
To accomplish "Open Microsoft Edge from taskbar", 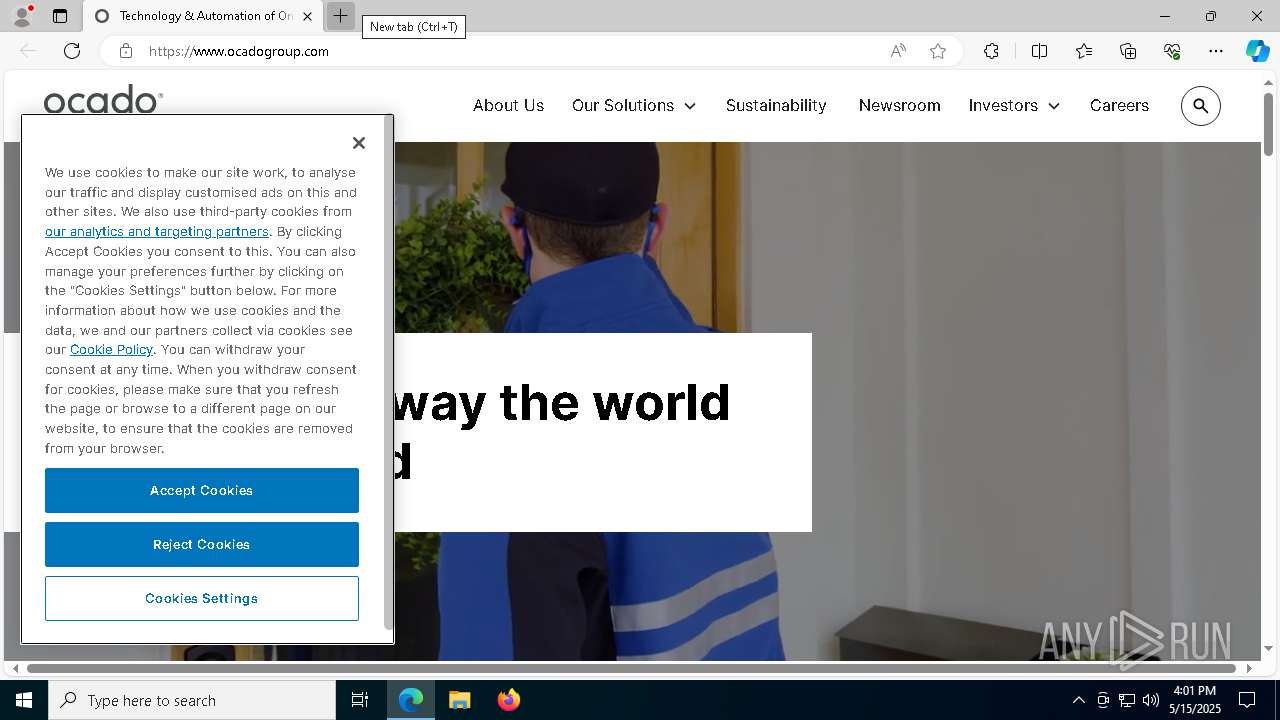I will (411, 700).
